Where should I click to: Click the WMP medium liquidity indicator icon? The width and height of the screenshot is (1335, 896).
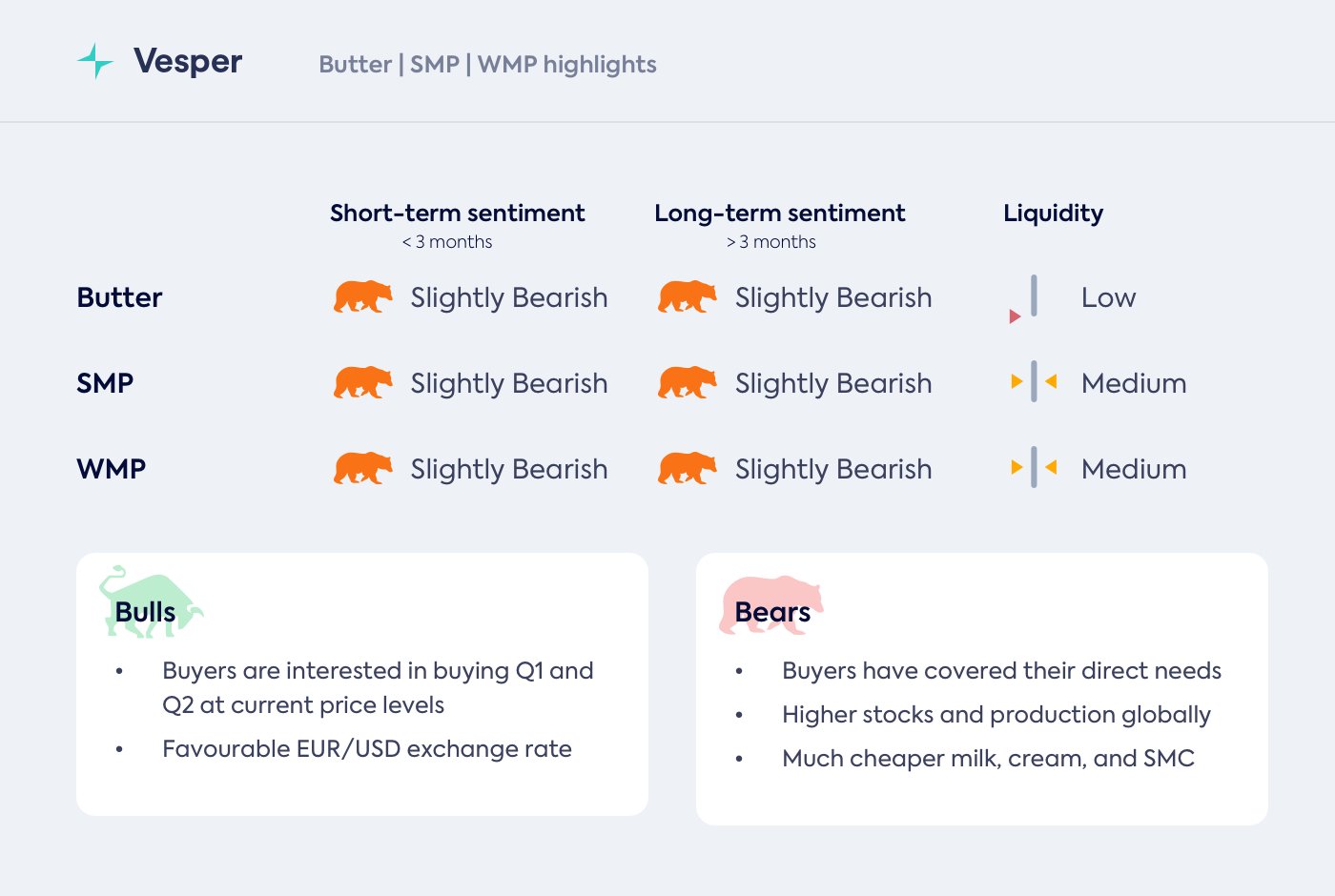pos(1034,469)
